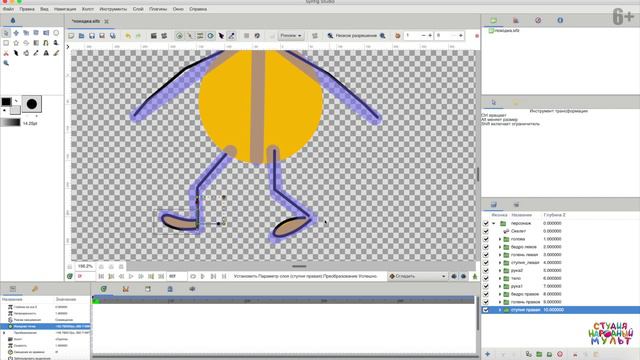Close the Чомодака.sifz document tab
This screenshot has height=360, width=640.
(107, 21)
